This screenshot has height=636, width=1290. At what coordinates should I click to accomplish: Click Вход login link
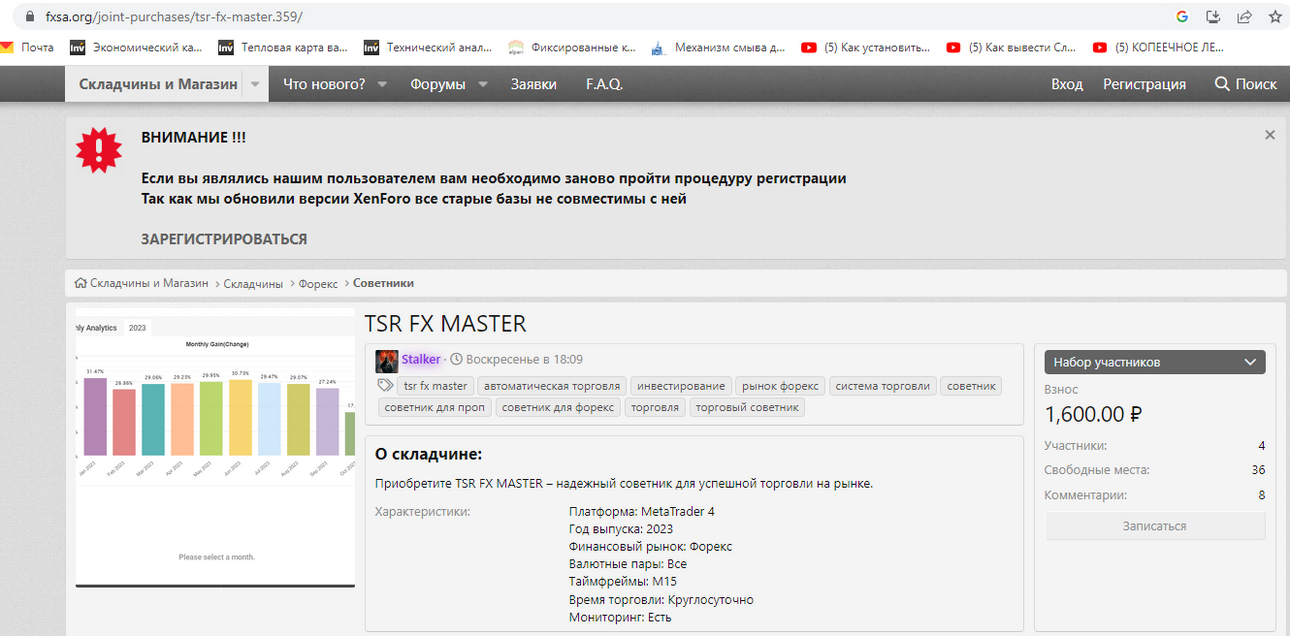pyautogui.click(x=1067, y=84)
